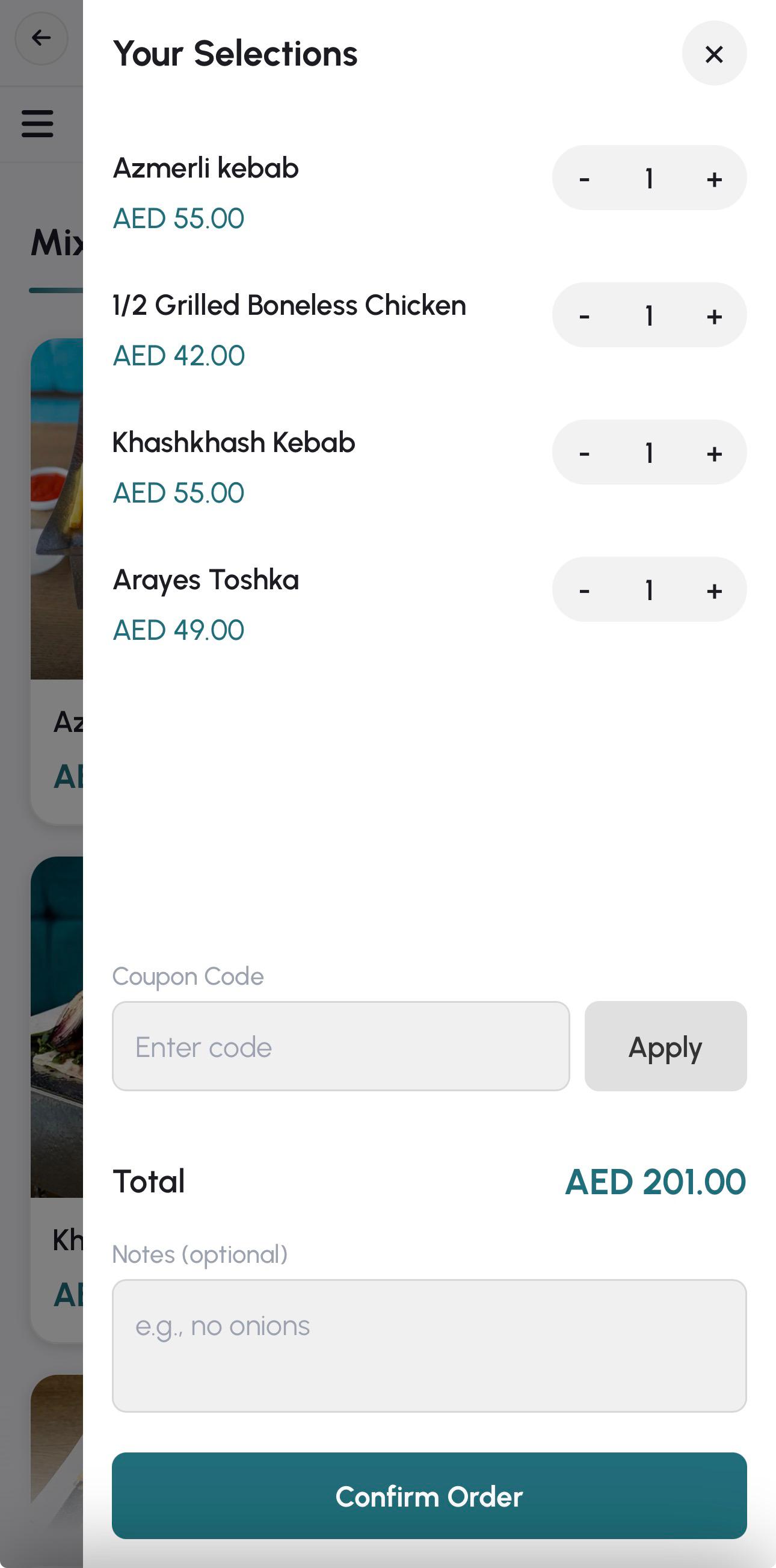Decrease Azmerli kebab quantity with minus
Image resolution: width=776 pixels, height=1568 pixels.
[x=585, y=179]
